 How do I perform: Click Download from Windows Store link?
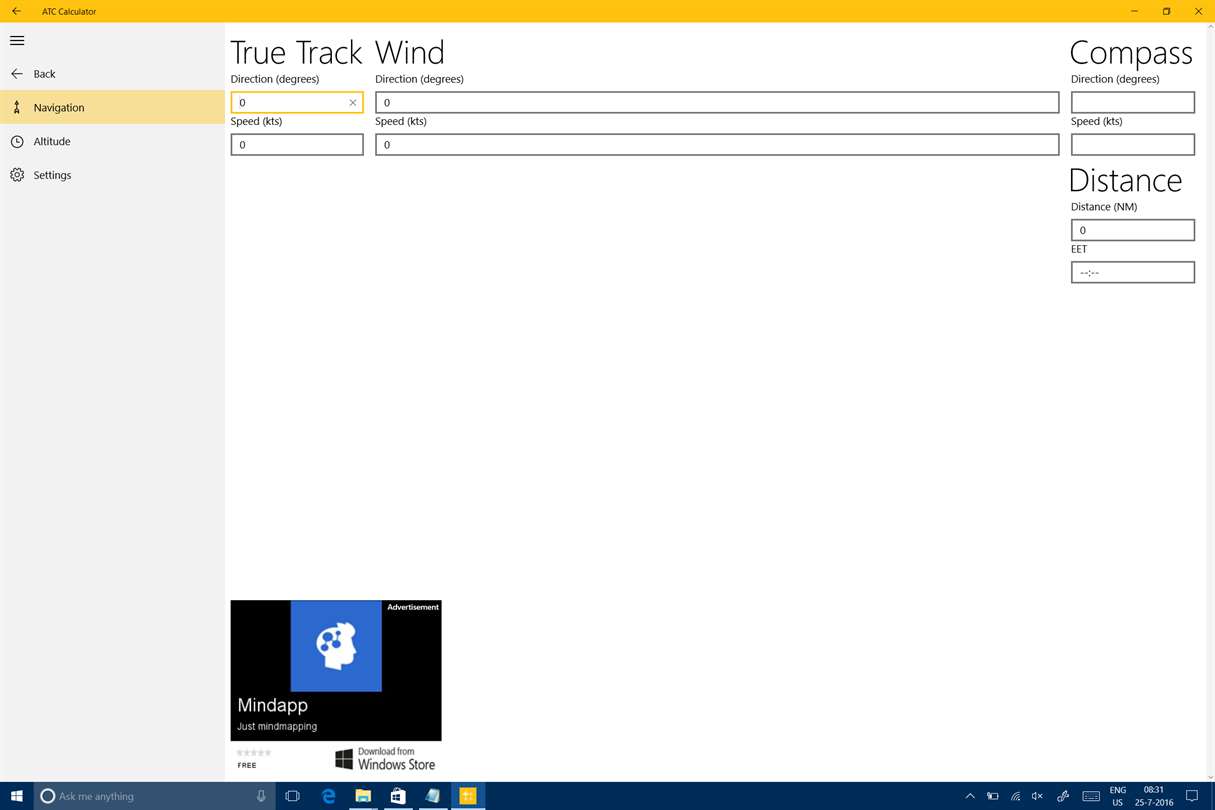click(385, 759)
